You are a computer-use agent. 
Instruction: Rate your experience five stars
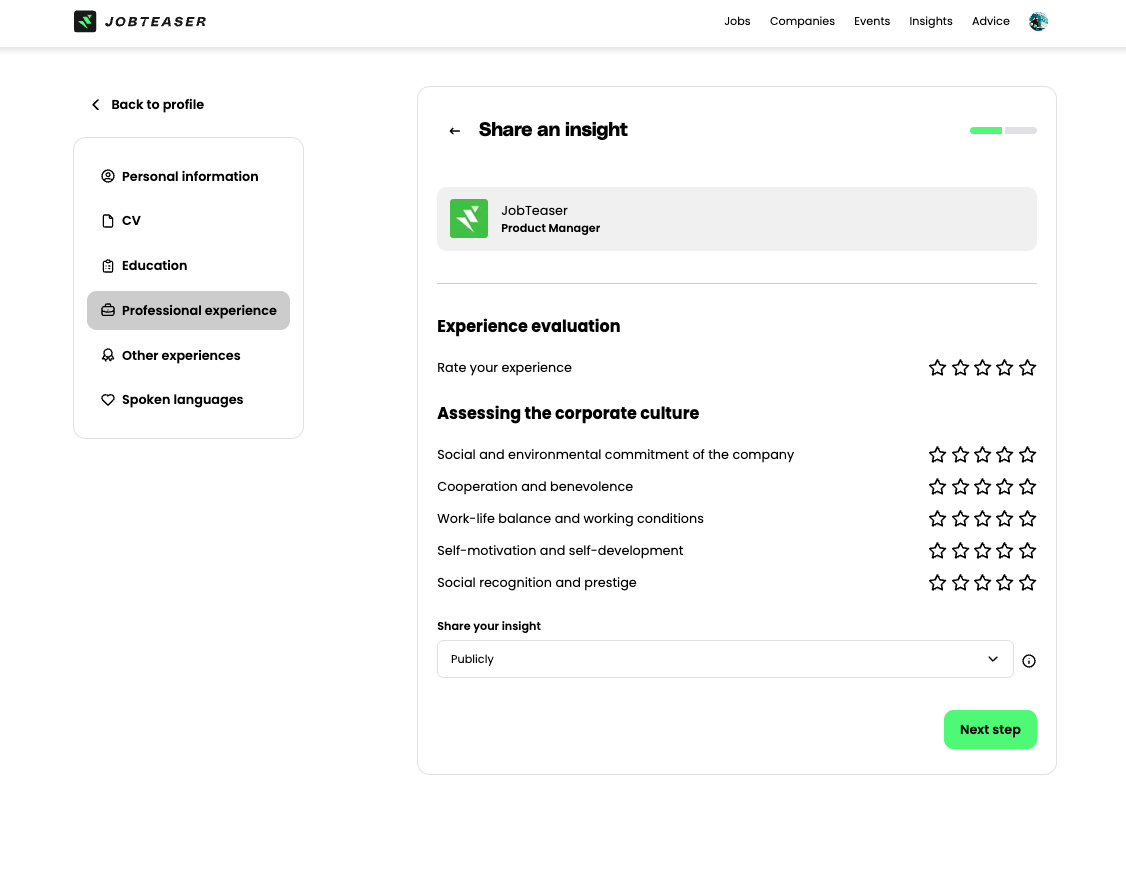pyautogui.click(x=1028, y=368)
